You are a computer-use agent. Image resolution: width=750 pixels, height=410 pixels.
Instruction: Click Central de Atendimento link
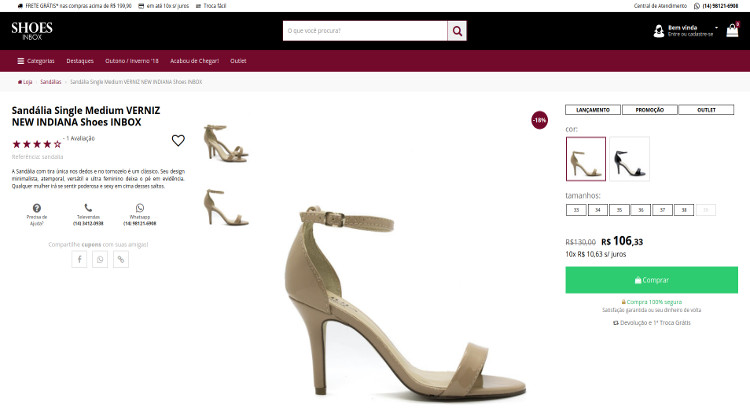(x=660, y=6)
